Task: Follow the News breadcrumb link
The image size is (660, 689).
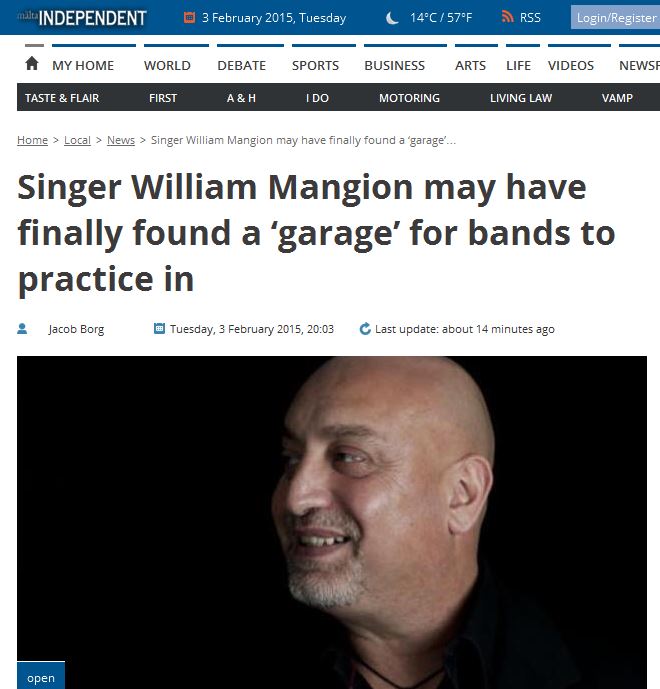Action: point(121,140)
